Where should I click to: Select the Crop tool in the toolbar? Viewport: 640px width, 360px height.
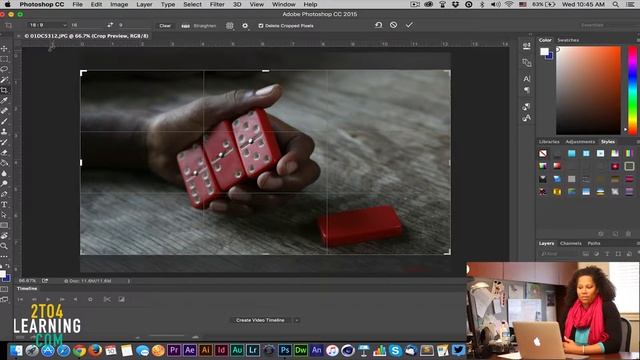click(x=4, y=90)
